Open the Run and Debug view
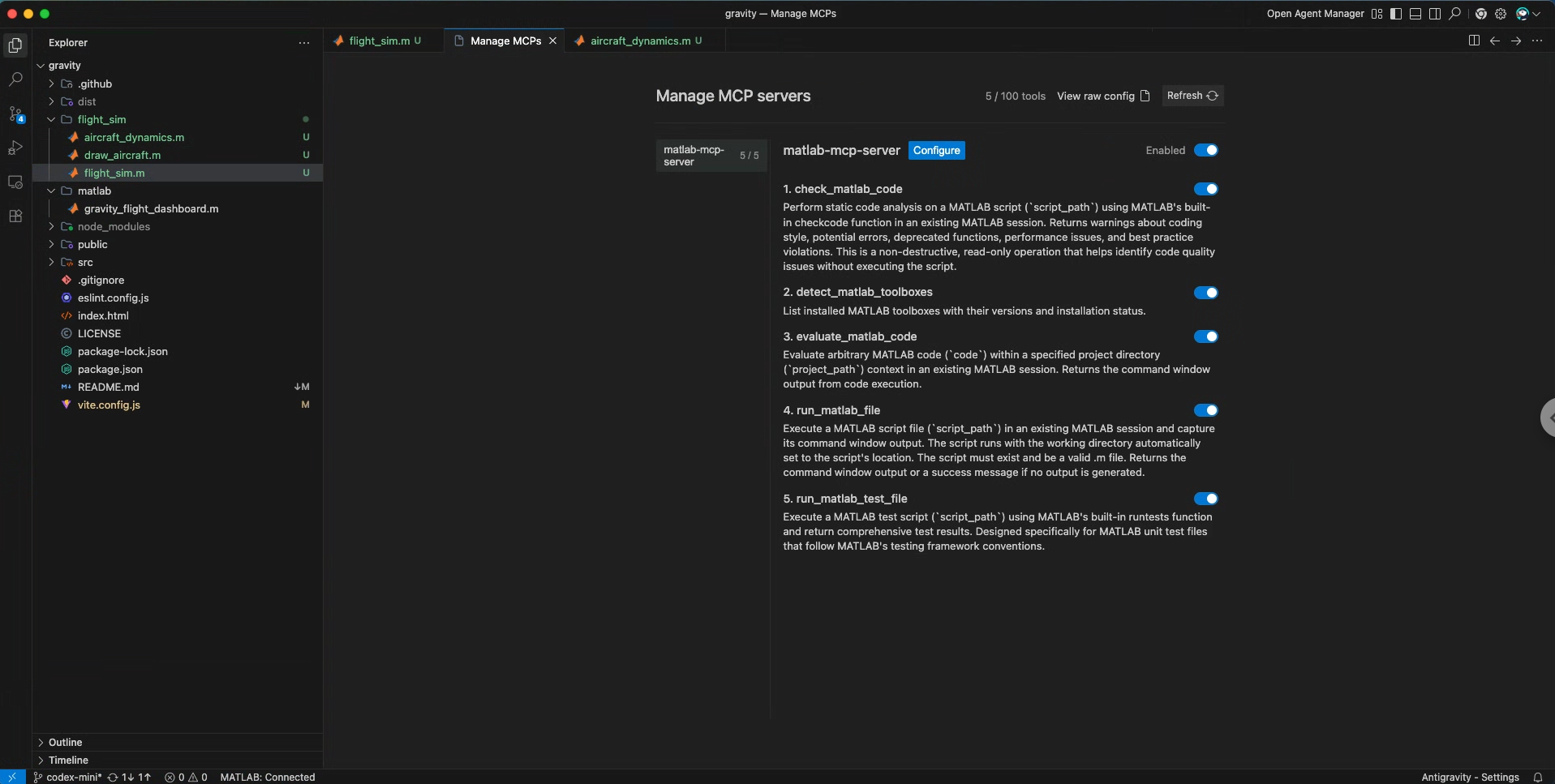 tap(15, 148)
